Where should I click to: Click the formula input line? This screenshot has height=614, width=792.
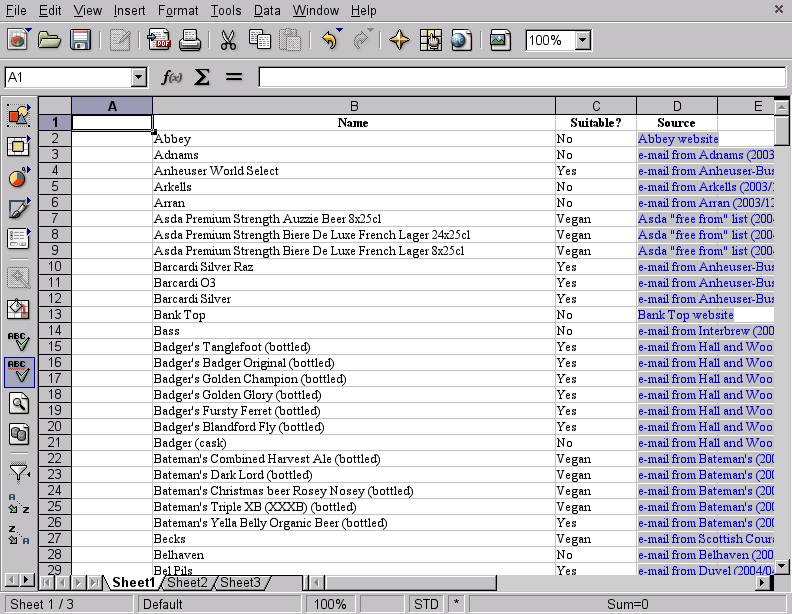click(x=522, y=77)
